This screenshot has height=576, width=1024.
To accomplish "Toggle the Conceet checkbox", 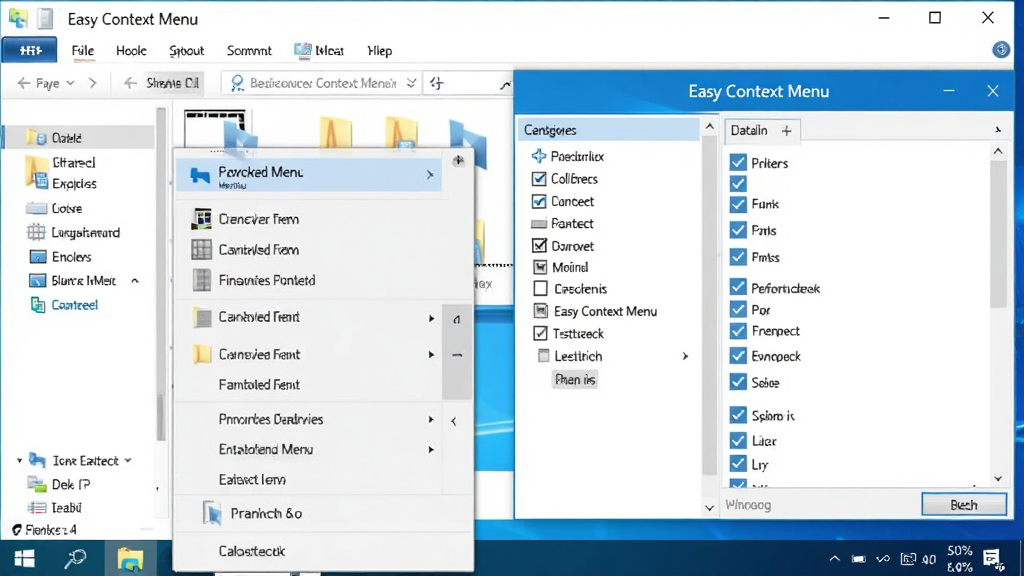I will (x=539, y=201).
